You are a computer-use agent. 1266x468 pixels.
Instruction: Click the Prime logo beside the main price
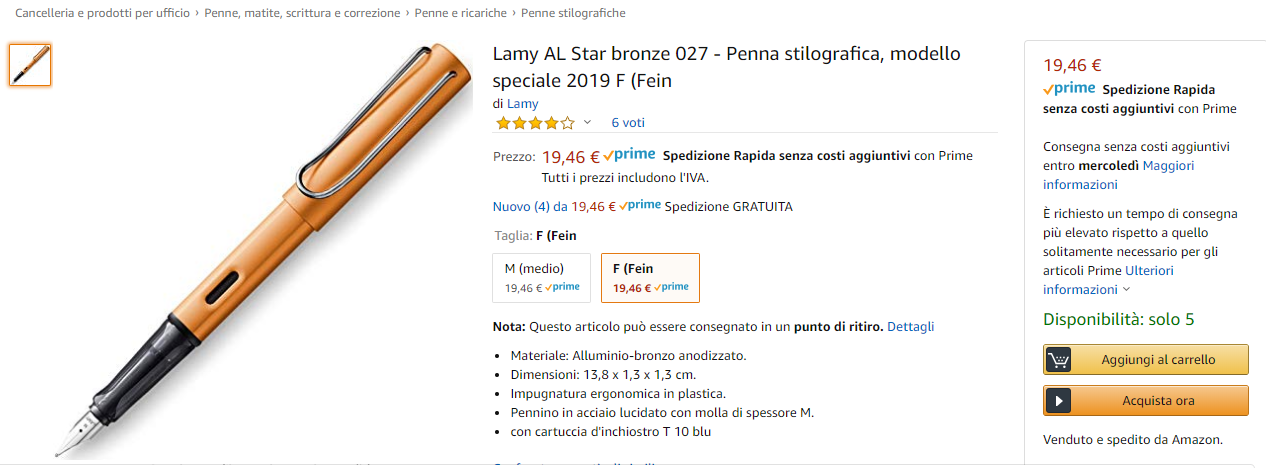(x=629, y=155)
